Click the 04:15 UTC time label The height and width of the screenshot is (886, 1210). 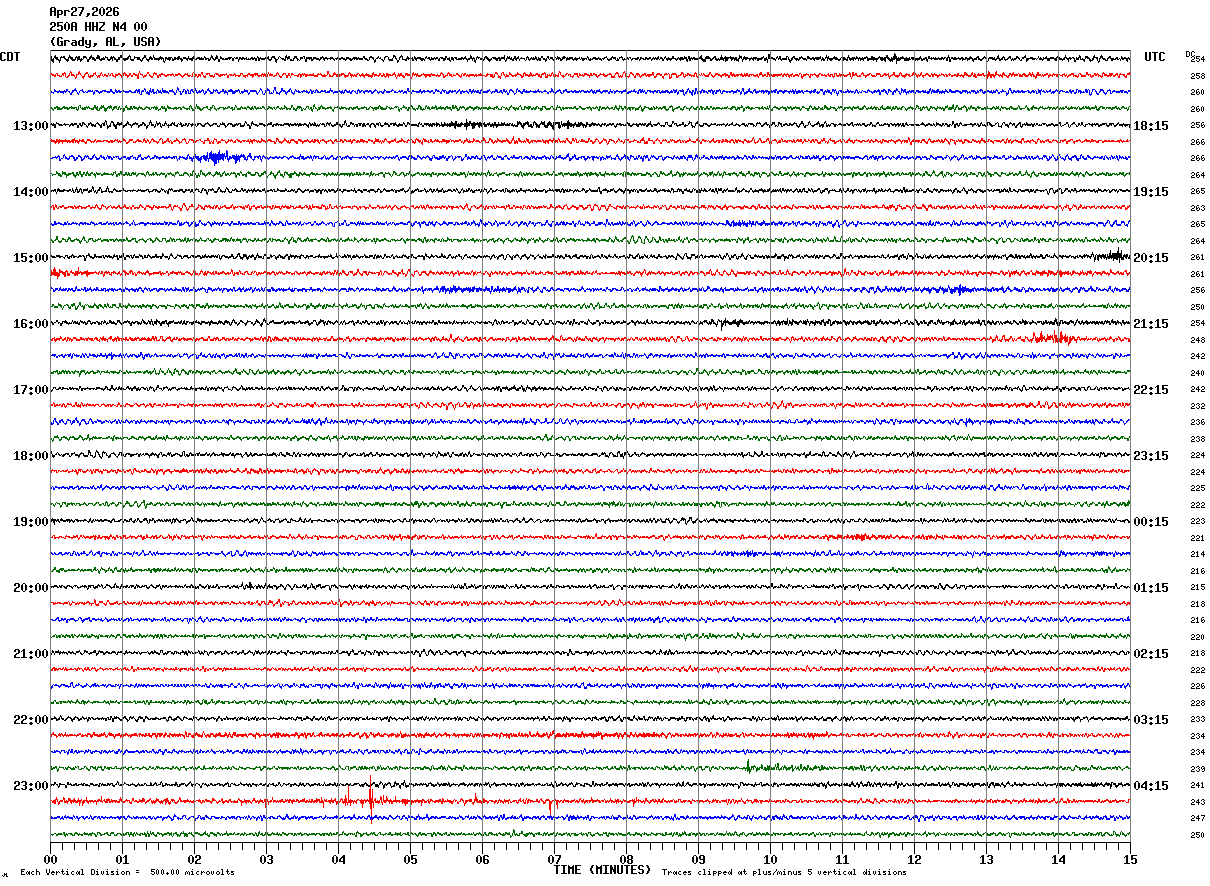1151,786
